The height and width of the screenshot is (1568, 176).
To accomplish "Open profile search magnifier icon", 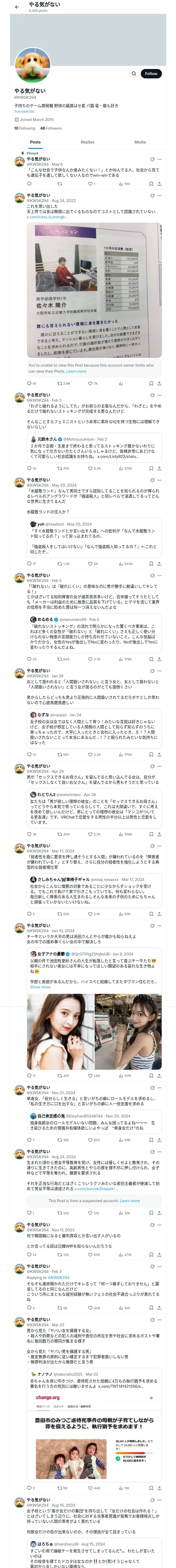I will click(x=133, y=74).
